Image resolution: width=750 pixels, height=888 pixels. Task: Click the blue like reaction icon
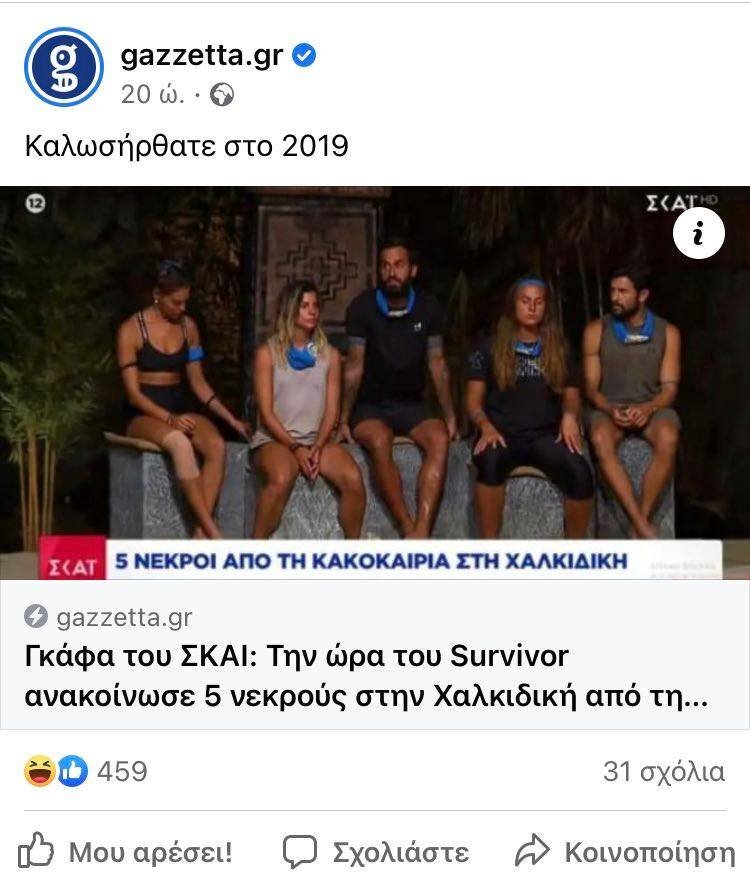click(73, 771)
